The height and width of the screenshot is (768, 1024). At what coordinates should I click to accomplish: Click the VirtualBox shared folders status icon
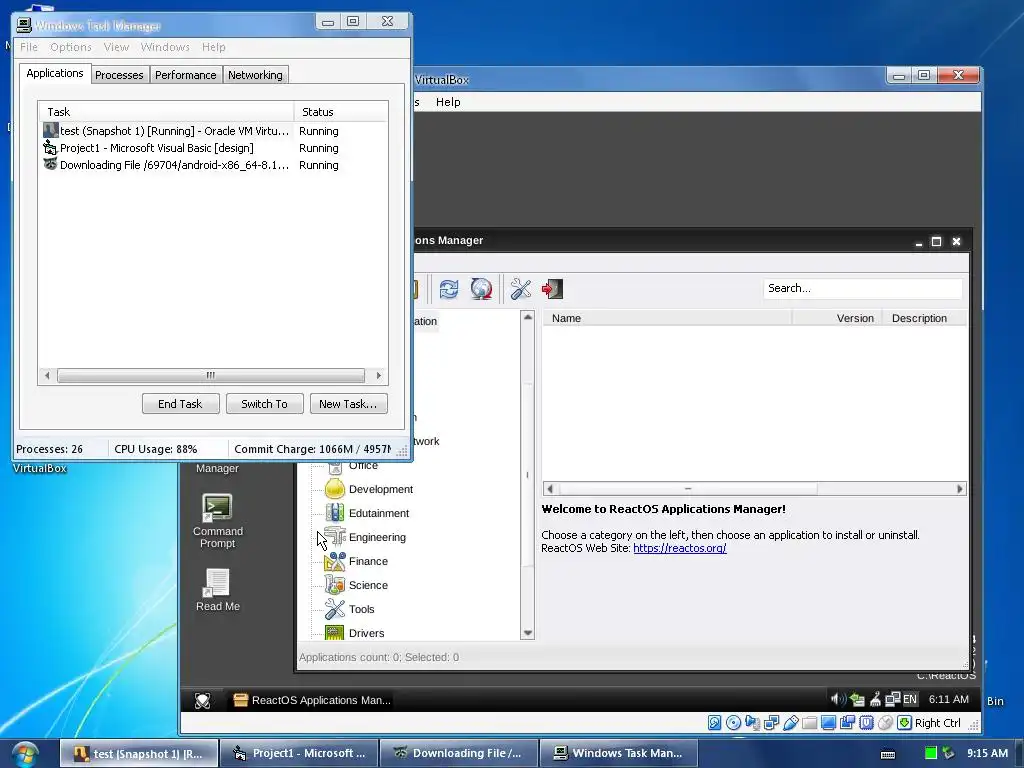809,723
